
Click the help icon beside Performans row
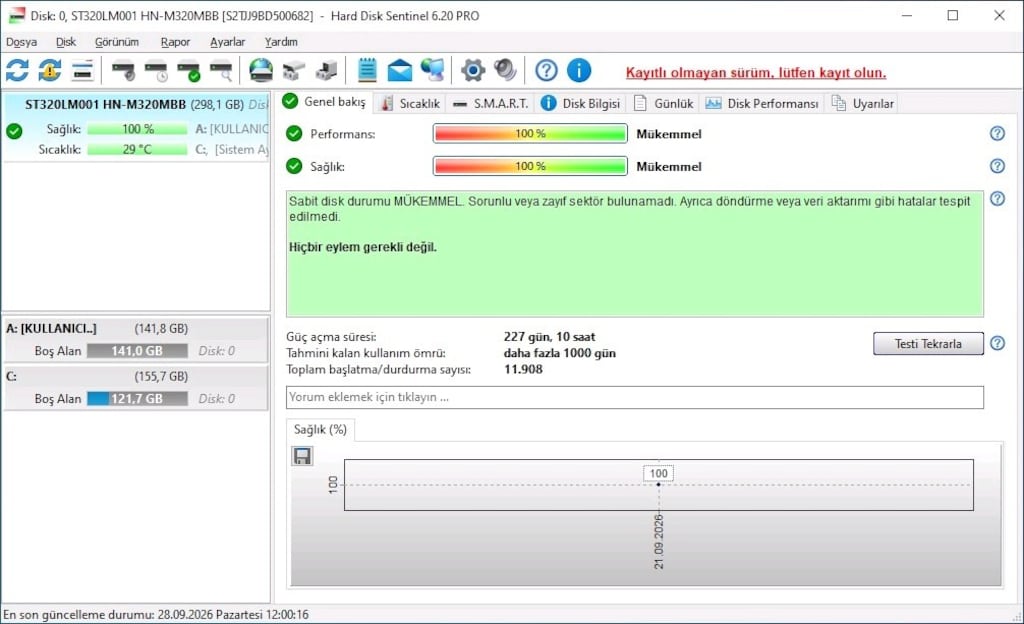click(x=997, y=133)
